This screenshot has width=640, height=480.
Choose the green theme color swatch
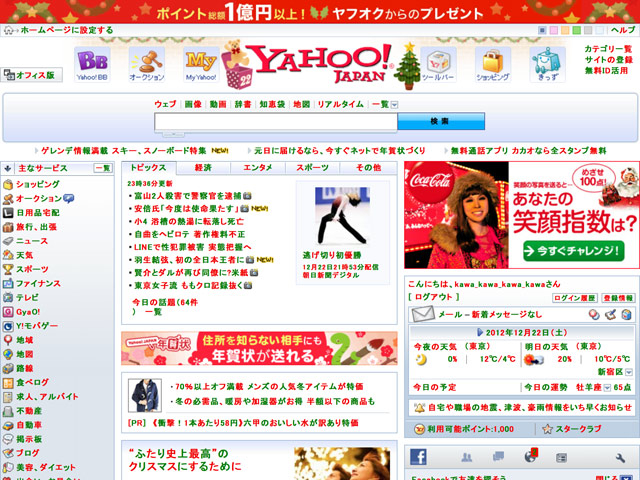[576, 30]
